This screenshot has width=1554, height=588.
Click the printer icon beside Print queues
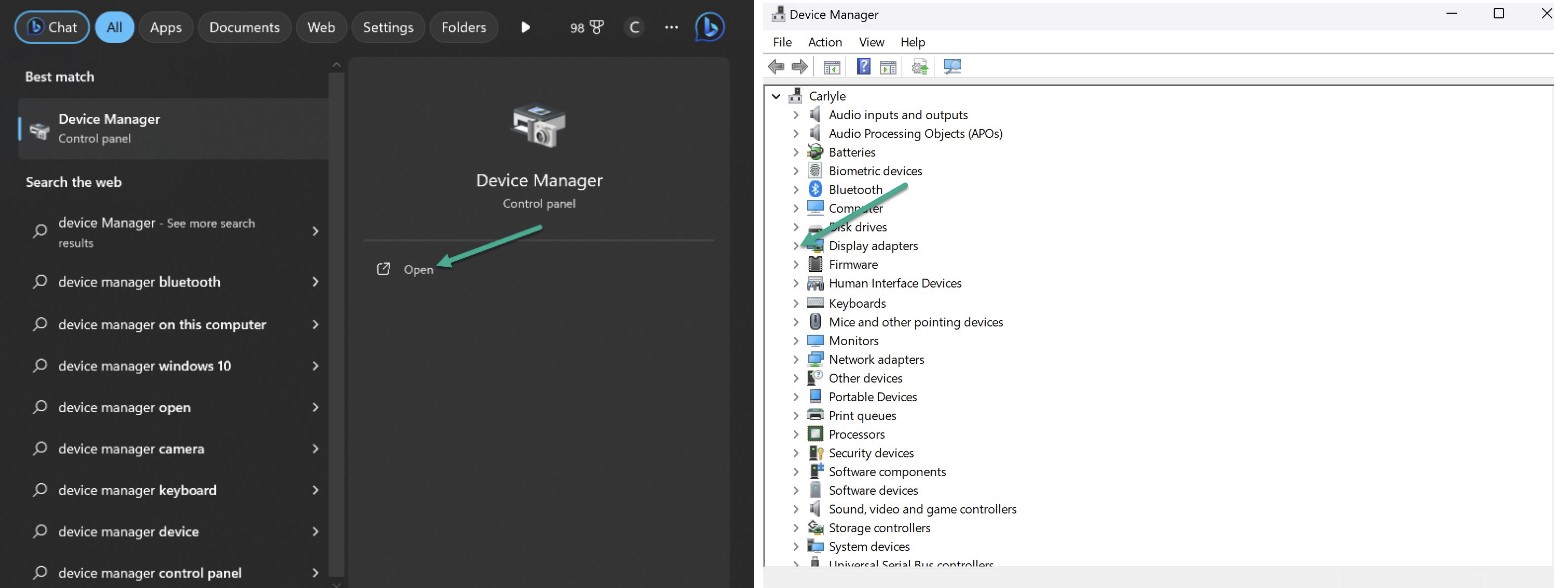tap(815, 416)
